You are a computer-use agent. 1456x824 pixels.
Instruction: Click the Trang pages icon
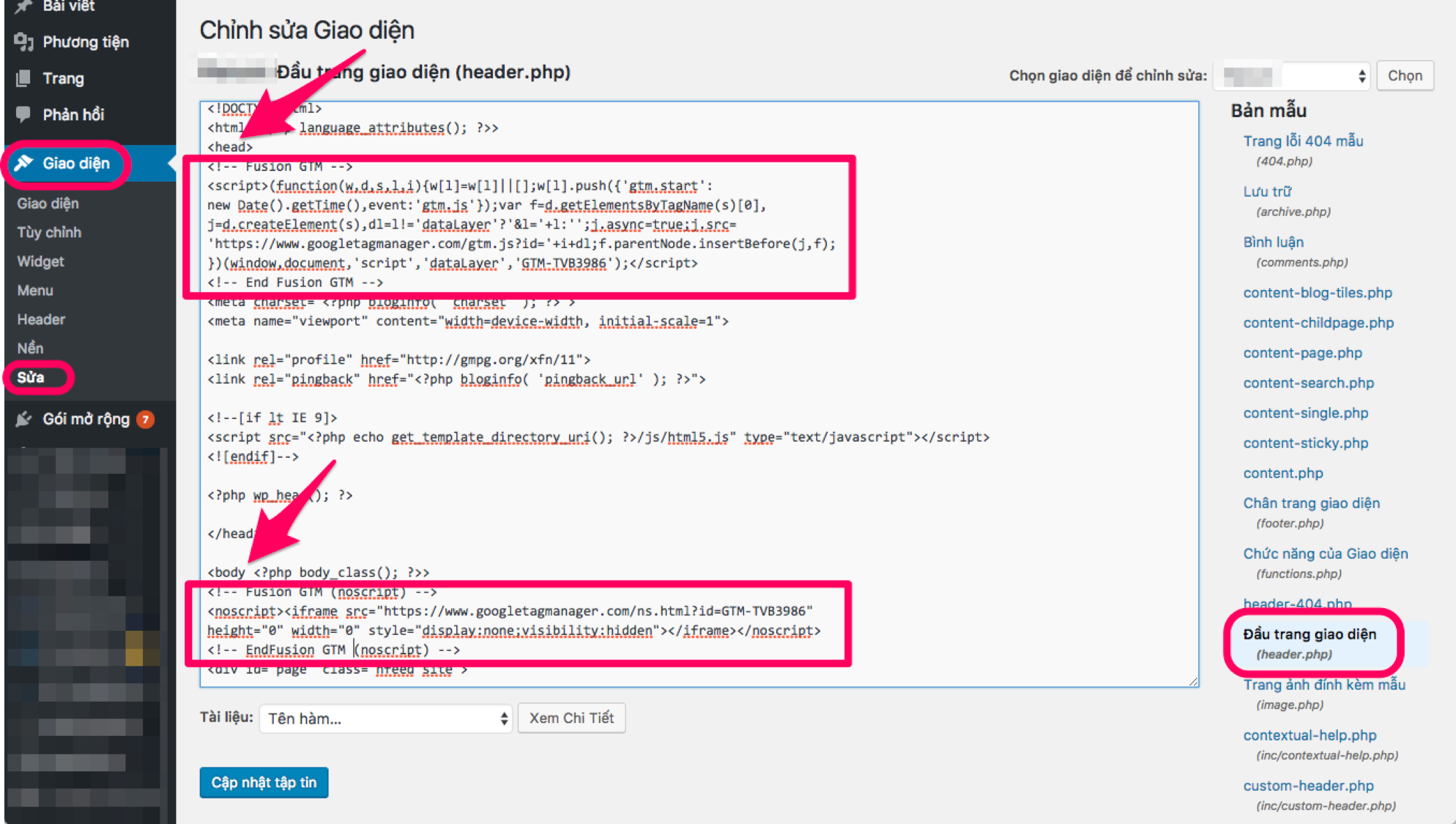(23, 78)
